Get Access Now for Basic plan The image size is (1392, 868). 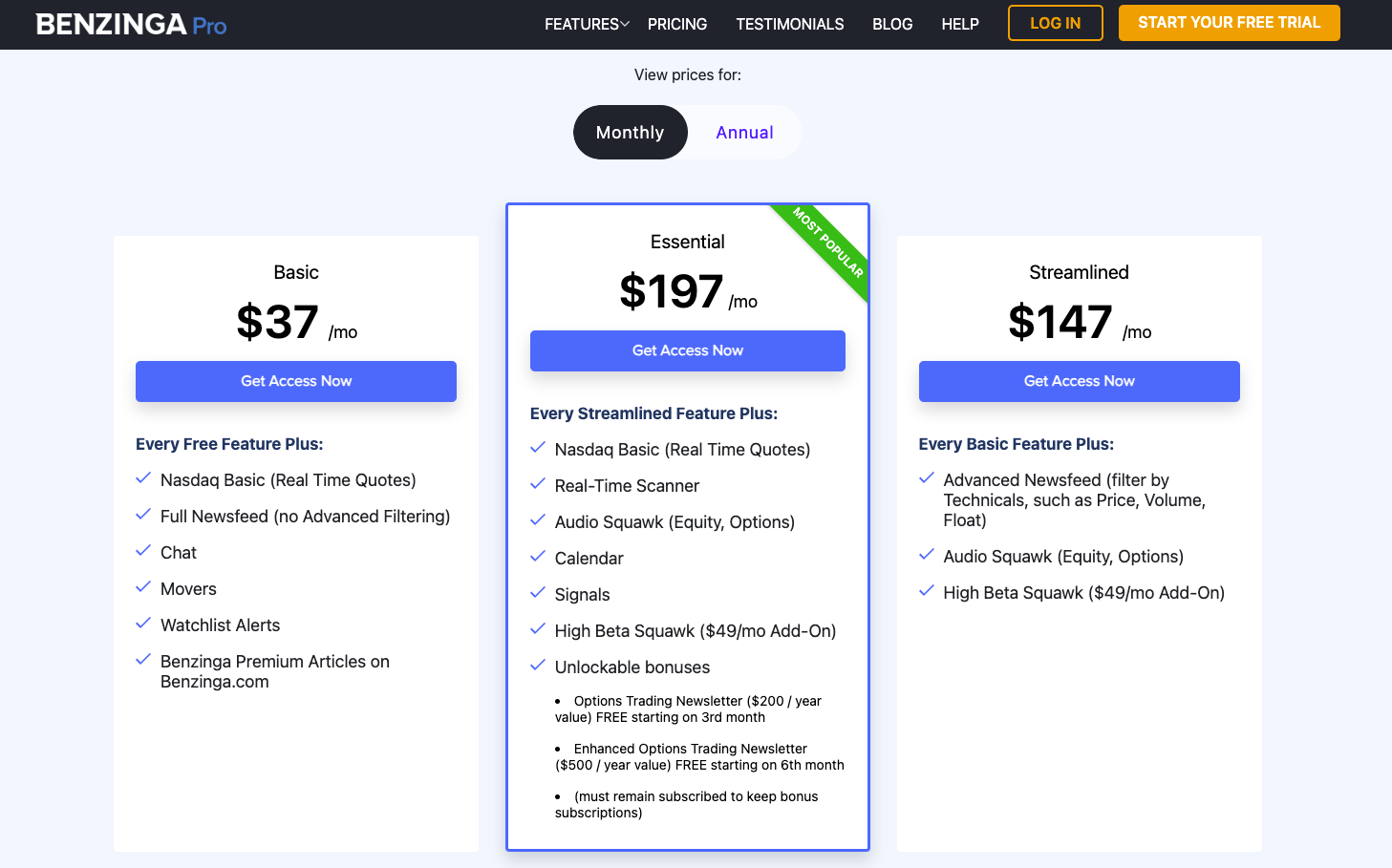point(296,381)
